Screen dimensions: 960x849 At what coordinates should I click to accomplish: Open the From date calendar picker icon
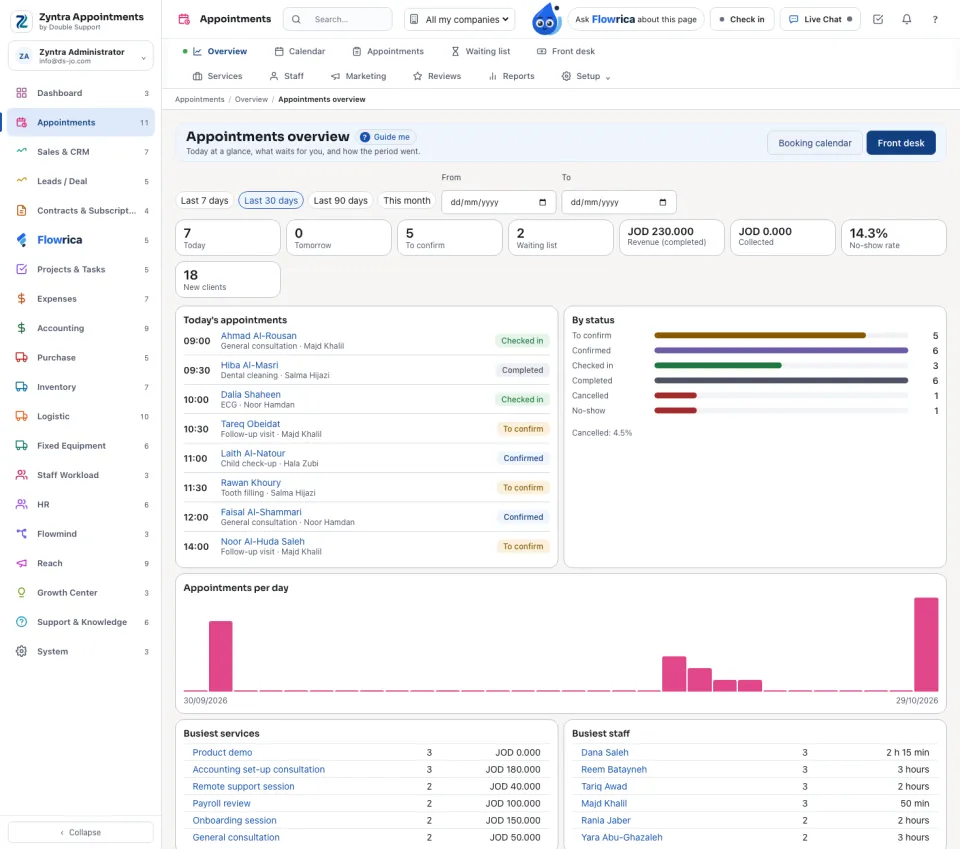542,203
